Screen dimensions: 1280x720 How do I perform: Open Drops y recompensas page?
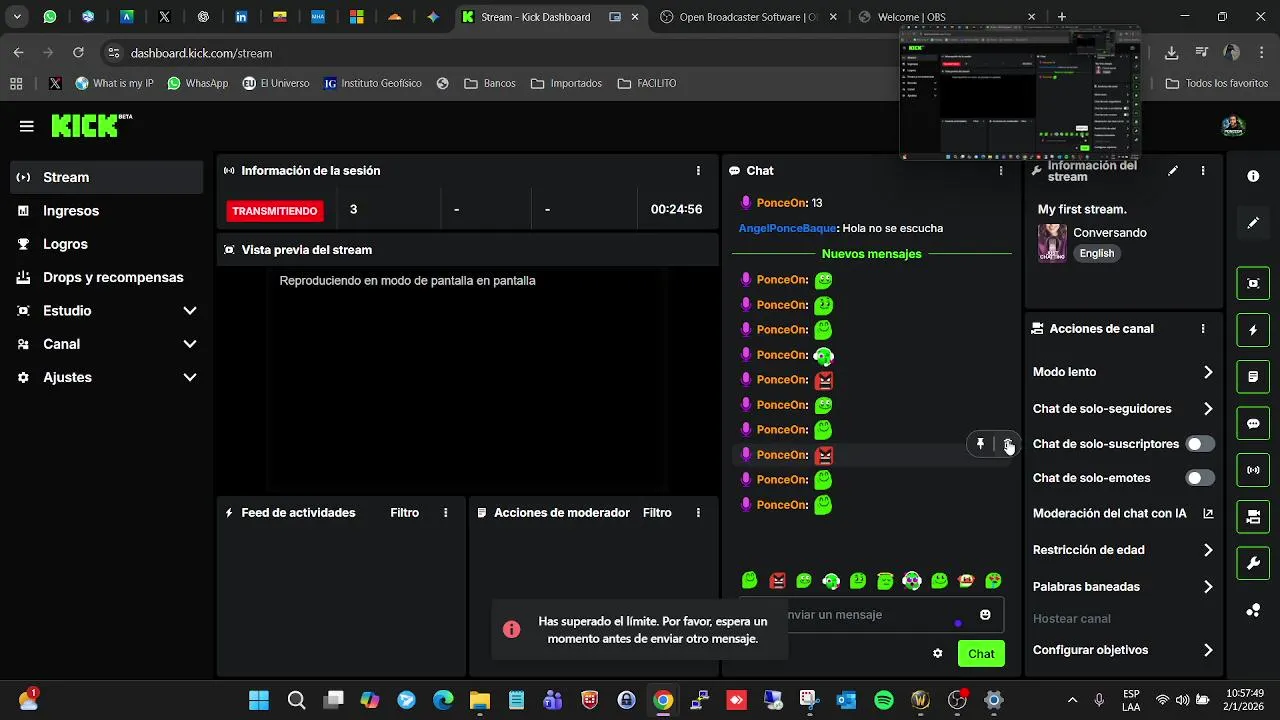pyautogui.click(x=106, y=278)
